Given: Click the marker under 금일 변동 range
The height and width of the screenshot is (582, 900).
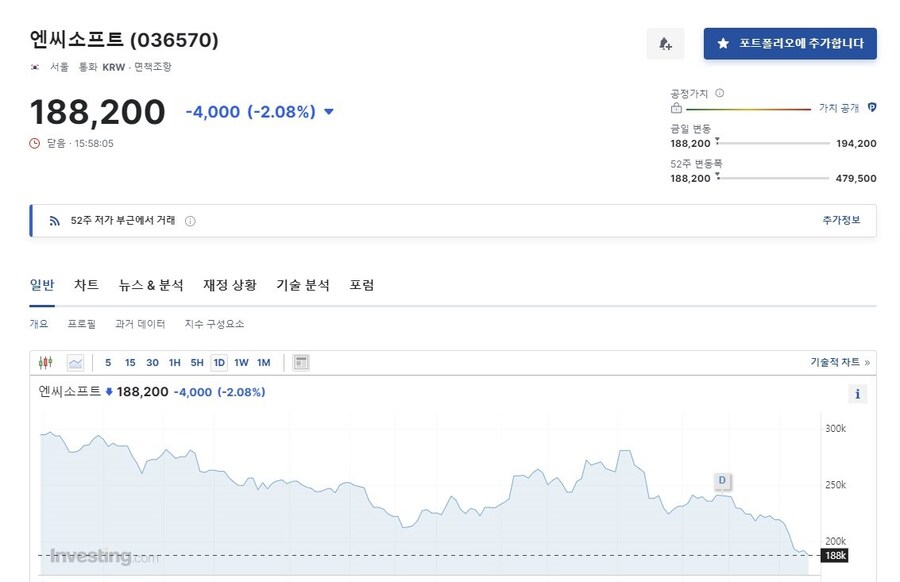Looking at the screenshot, I should tap(717, 142).
